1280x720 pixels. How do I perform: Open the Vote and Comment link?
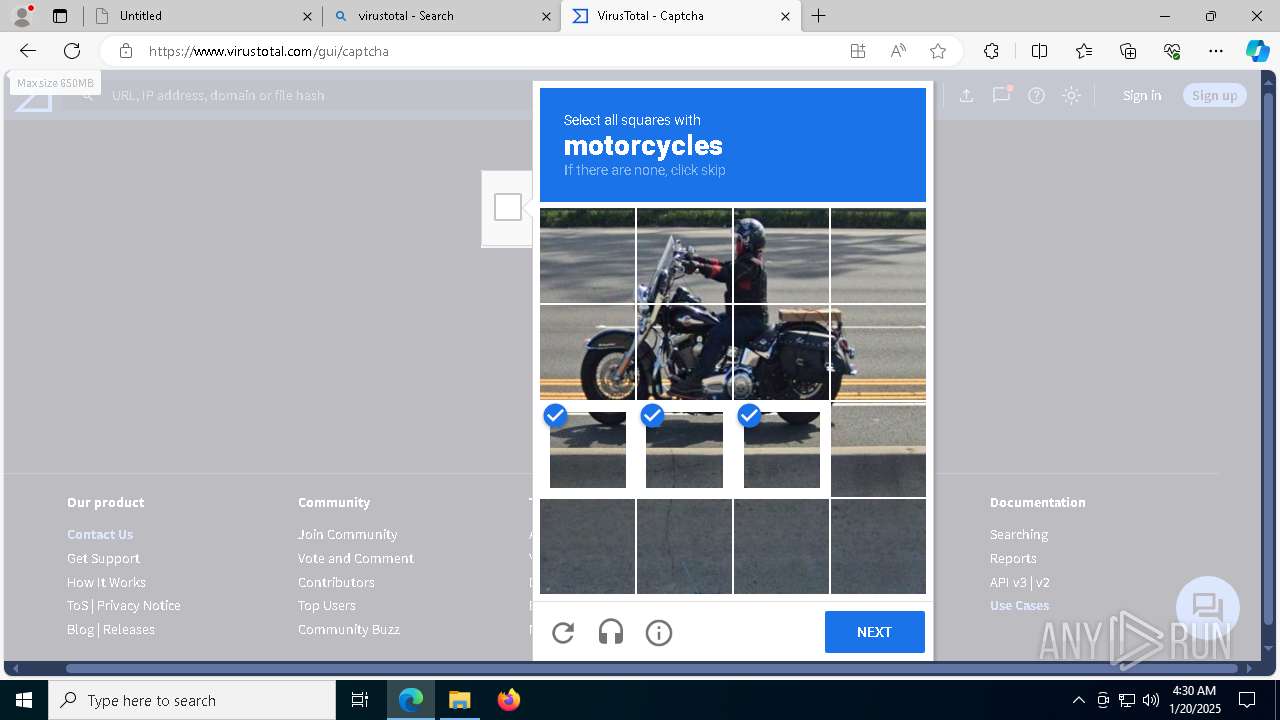tap(356, 558)
